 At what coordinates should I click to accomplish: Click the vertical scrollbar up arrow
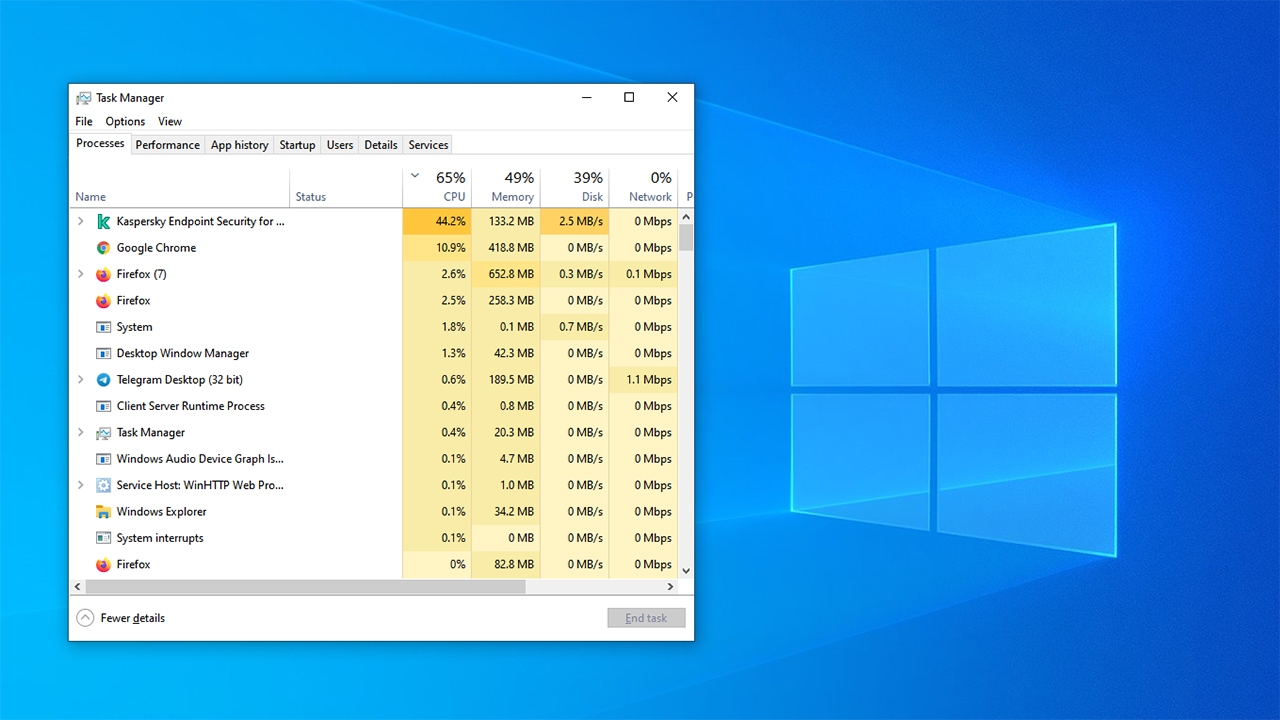coord(686,217)
